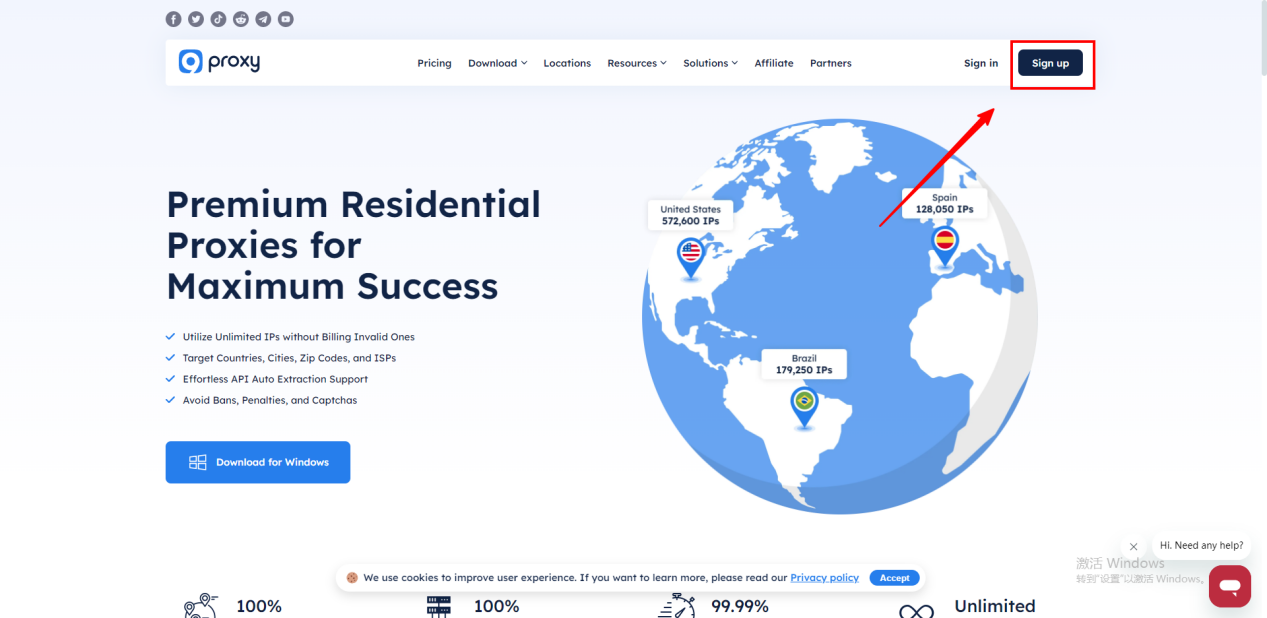This screenshot has height=618, width=1267.
Task: Click the Spain flag map pin
Action: click(944, 247)
